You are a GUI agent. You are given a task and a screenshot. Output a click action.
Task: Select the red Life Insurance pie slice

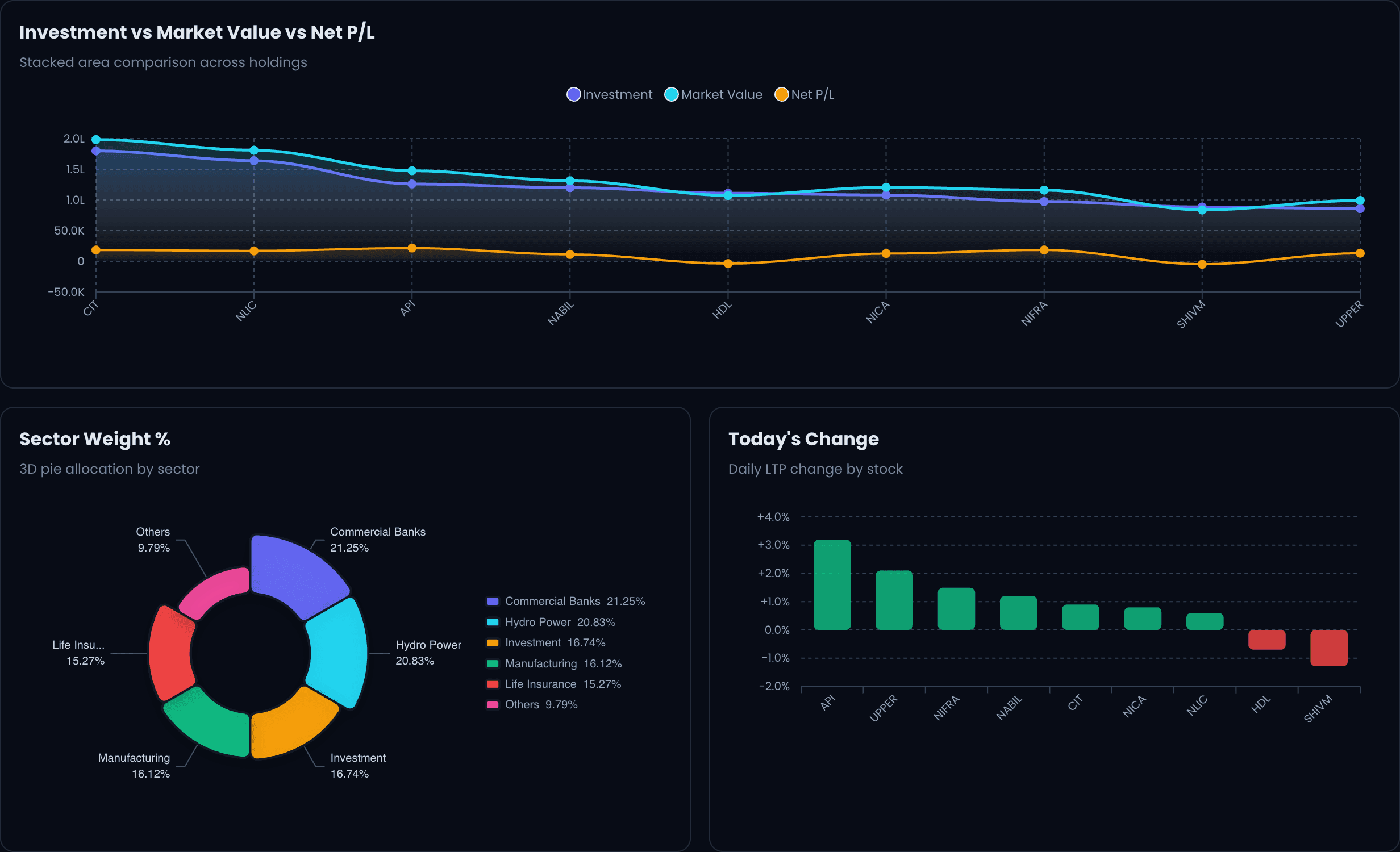(x=170, y=653)
